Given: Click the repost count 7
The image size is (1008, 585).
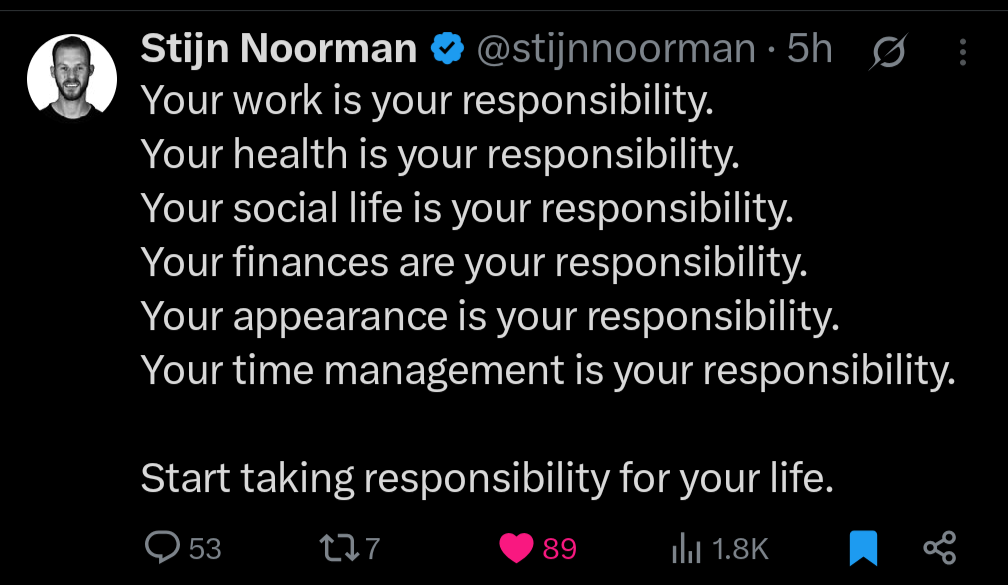Looking at the screenshot, I should click(x=372, y=548).
